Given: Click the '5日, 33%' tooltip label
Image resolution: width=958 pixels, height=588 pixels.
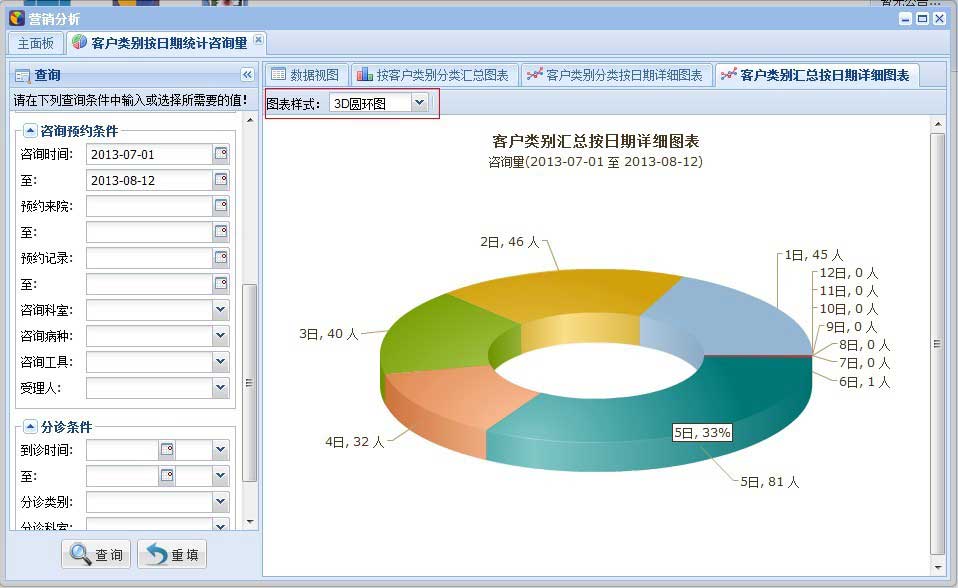Looking at the screenshot, I should tap(702, 433).
